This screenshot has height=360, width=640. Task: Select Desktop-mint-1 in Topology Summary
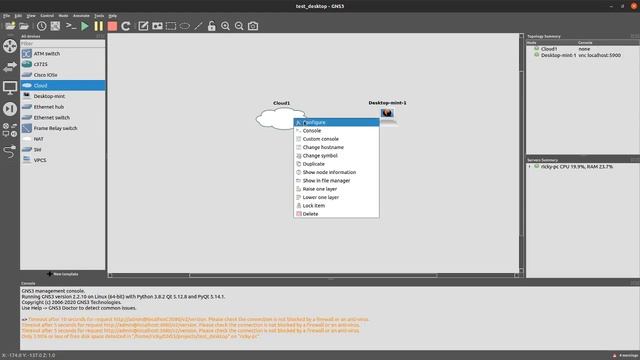(x=558, y=55)
